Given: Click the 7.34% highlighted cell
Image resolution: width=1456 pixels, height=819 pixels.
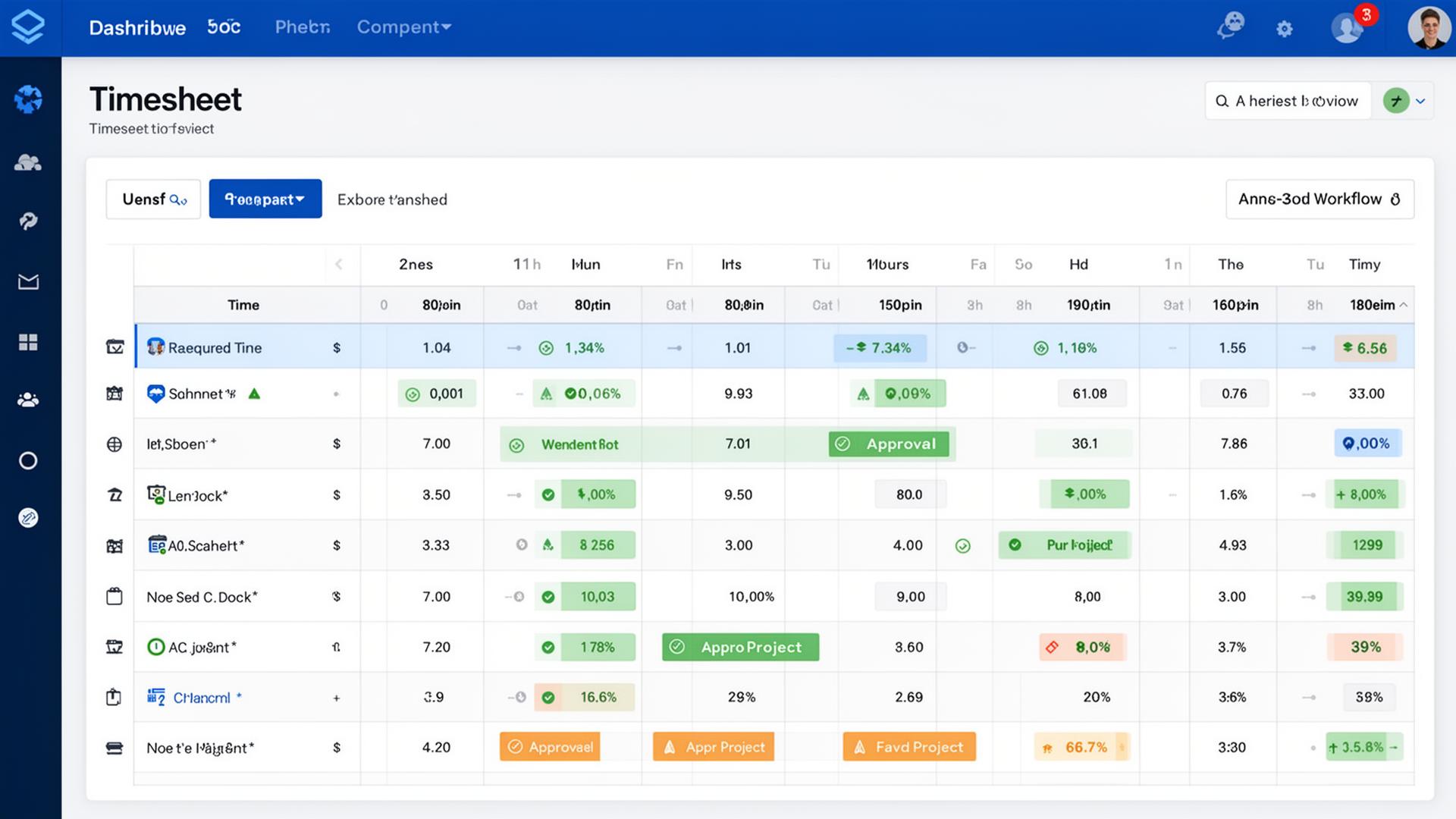Looking at the screenshot, I should pyautogui.click(x=880, y=347).
